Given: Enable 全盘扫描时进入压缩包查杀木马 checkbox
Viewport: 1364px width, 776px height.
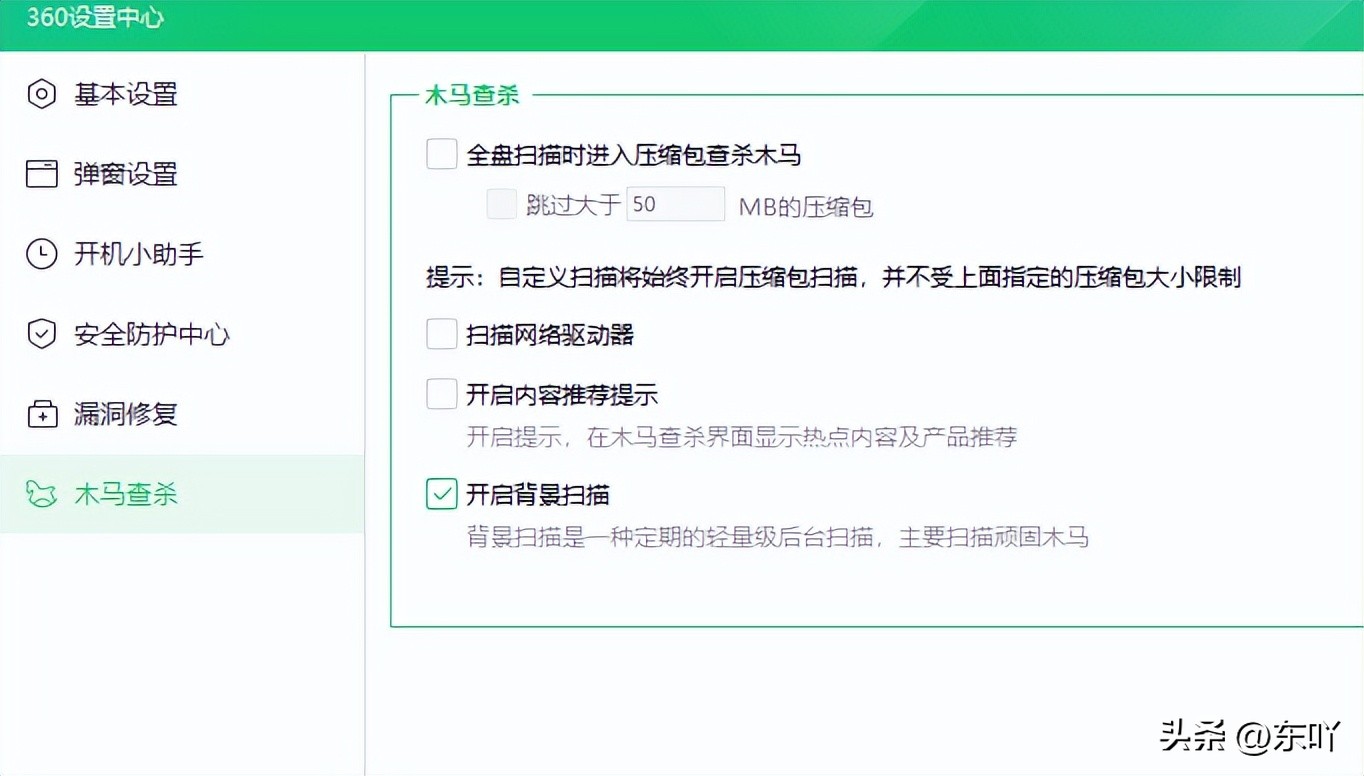Looking at the screenshot, I should 441,153.
